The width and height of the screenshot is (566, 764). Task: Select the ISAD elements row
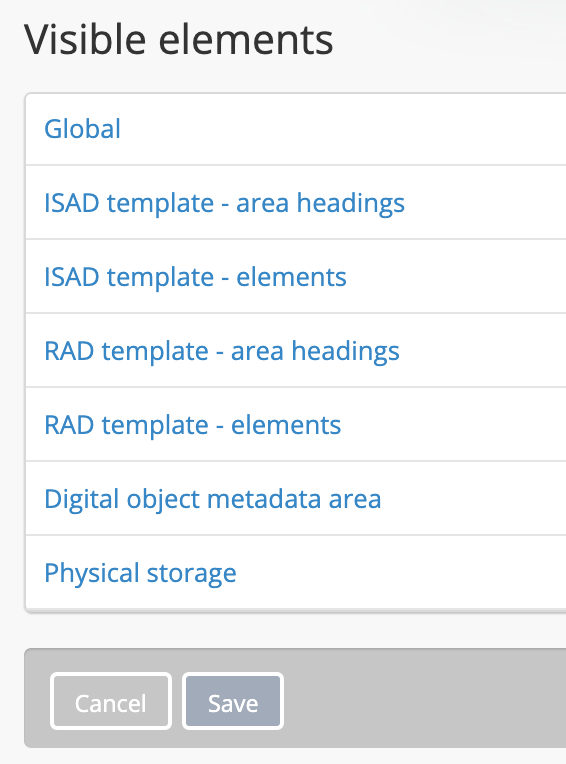click(x=296, y=276)
